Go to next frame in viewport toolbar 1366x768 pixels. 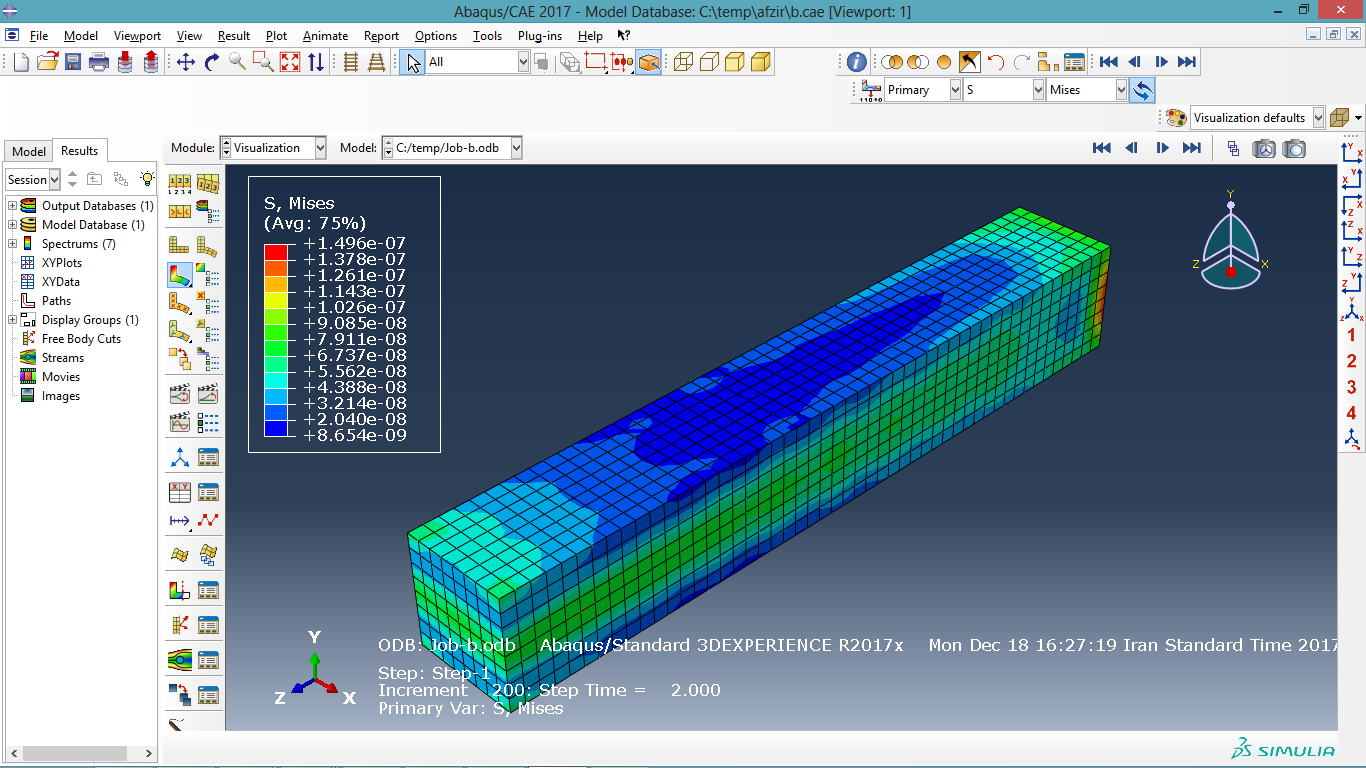[x=1162, y=148]
